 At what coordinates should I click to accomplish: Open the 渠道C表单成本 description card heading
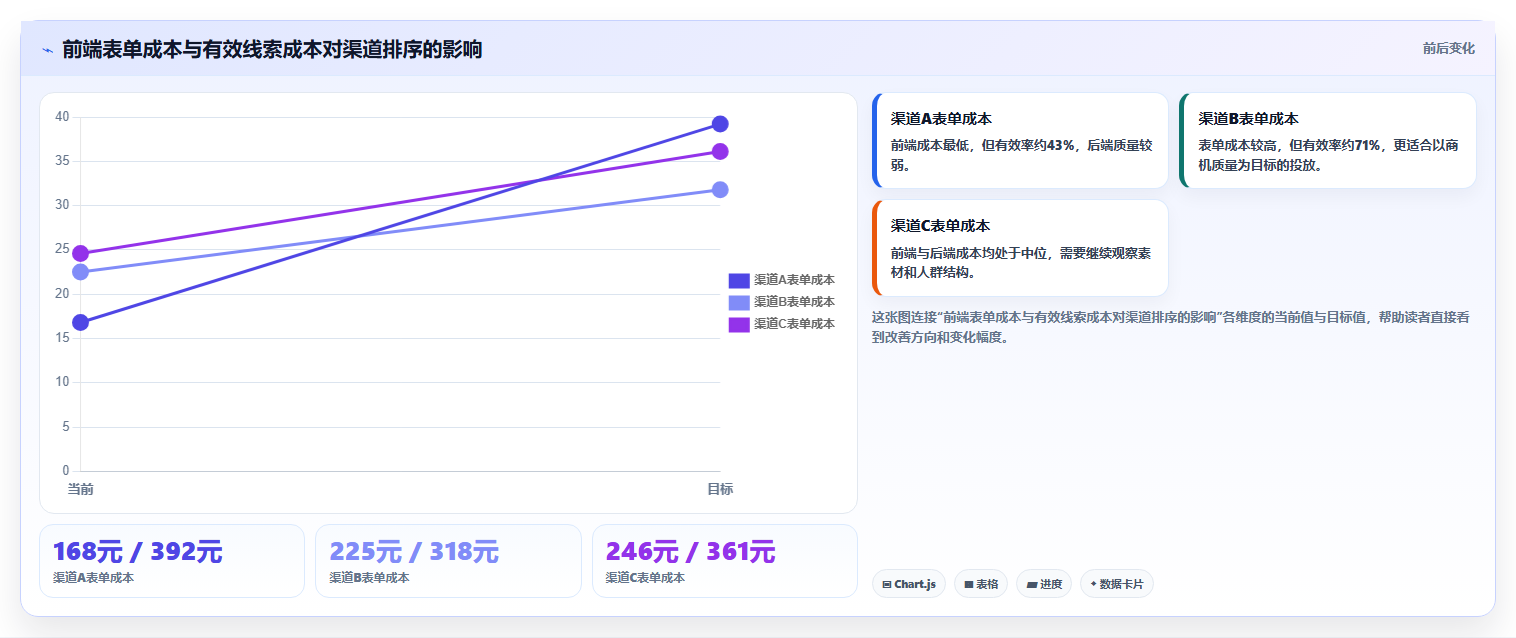click(941, 225)
